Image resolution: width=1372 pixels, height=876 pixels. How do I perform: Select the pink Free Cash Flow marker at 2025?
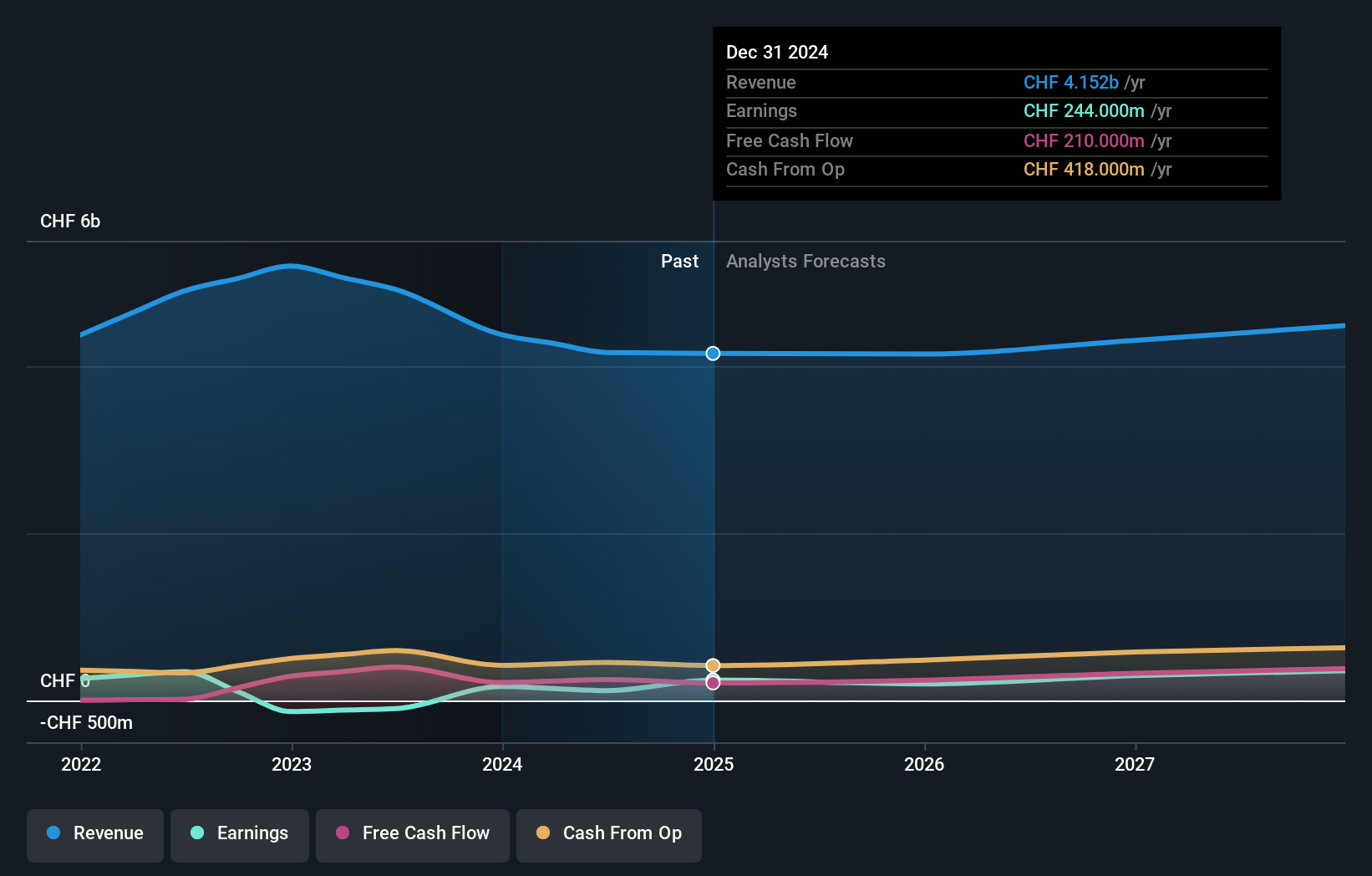click(x=713, y=683)
